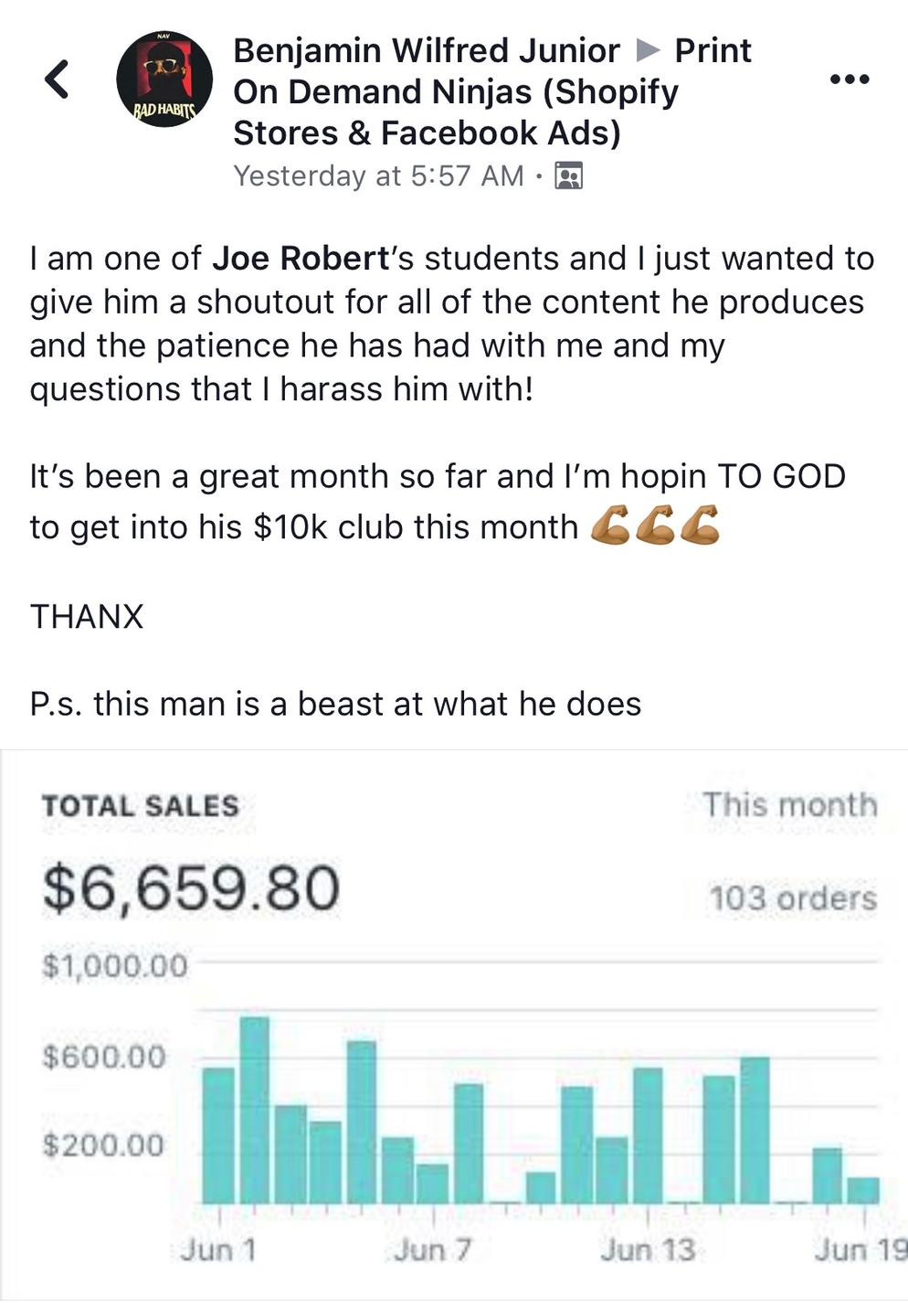Tap the group privacy icon beside timestamp

click(569, 175)
